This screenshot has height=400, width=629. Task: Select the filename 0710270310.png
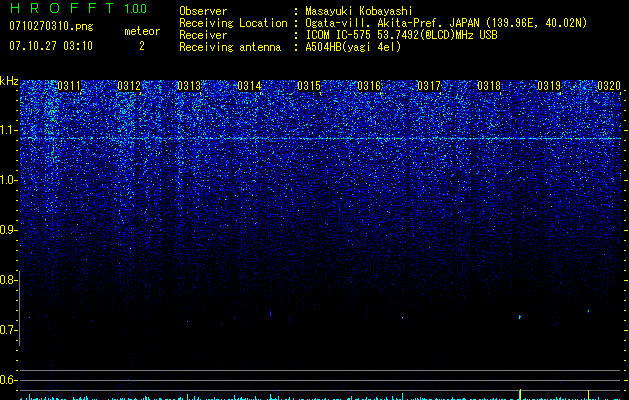pos(51,26)
